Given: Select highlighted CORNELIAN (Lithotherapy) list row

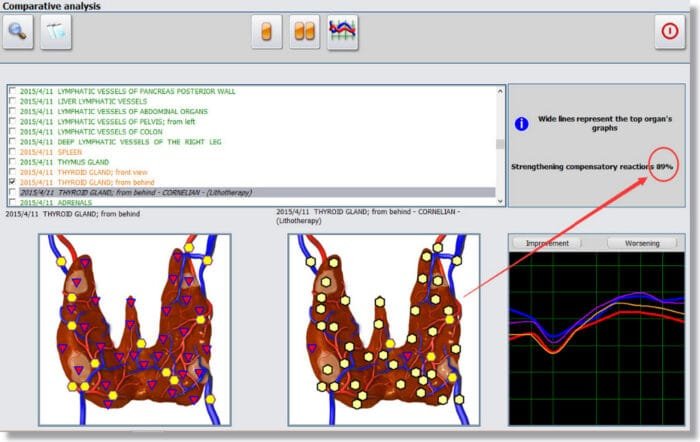Looking at the screenshot, I should 257,192.
